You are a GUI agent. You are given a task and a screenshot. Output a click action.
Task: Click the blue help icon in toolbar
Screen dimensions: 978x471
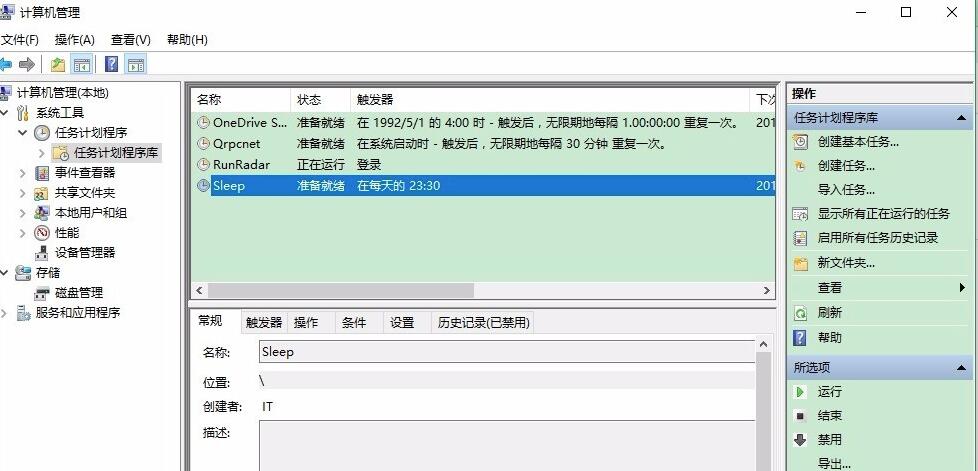pos(111,65)
